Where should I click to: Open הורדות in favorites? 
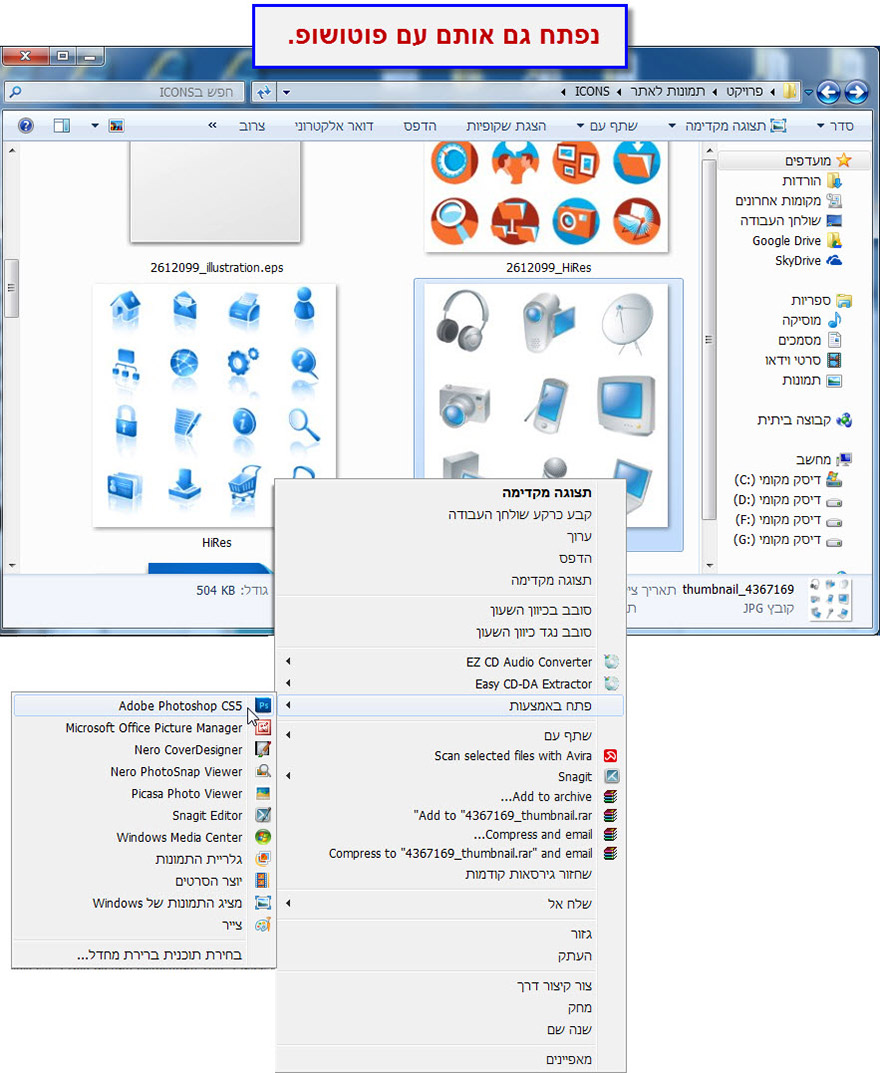click(x=812, y=181)
